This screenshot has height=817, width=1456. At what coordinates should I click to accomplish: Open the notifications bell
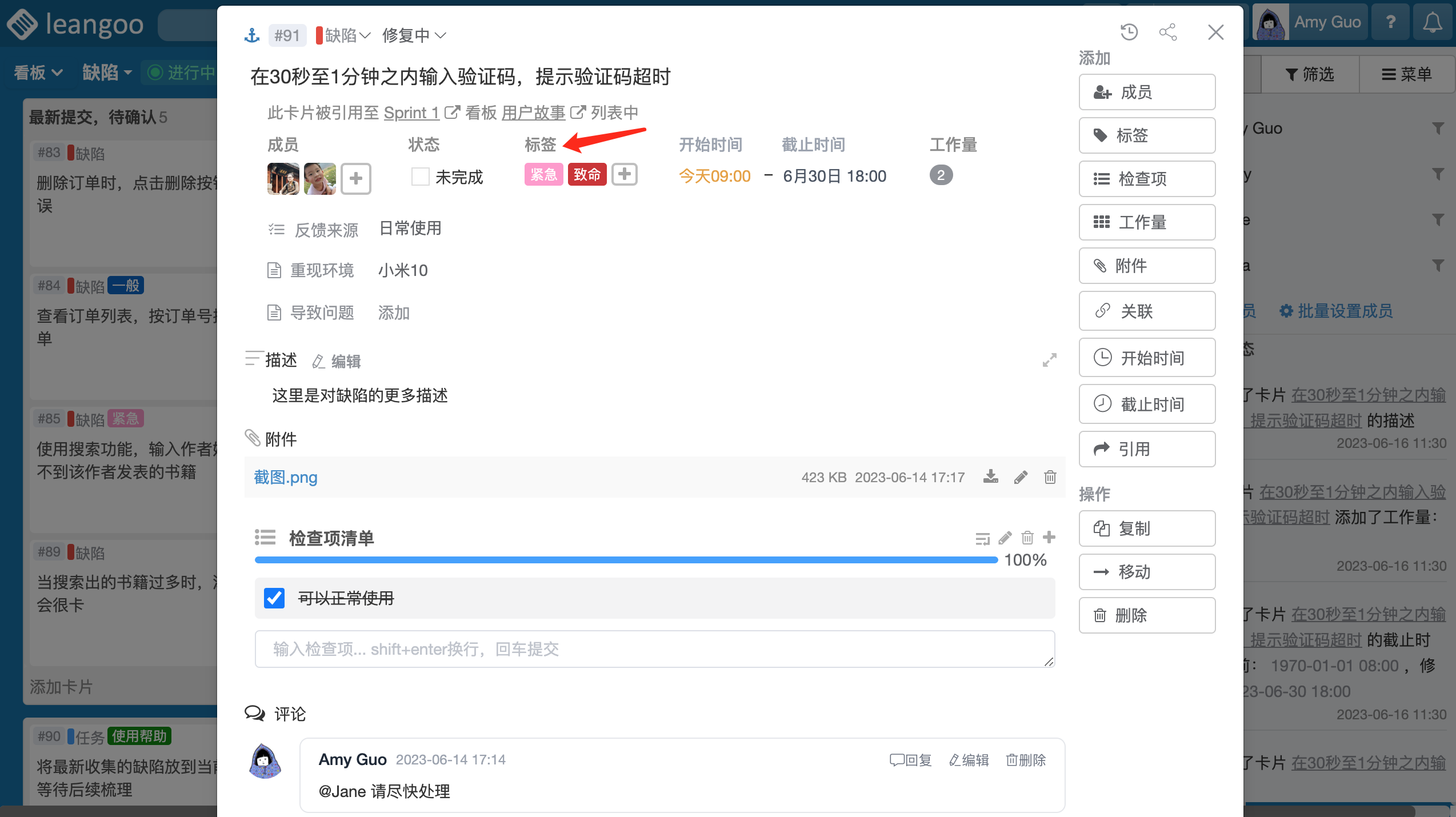click(x=1433, y=23)
